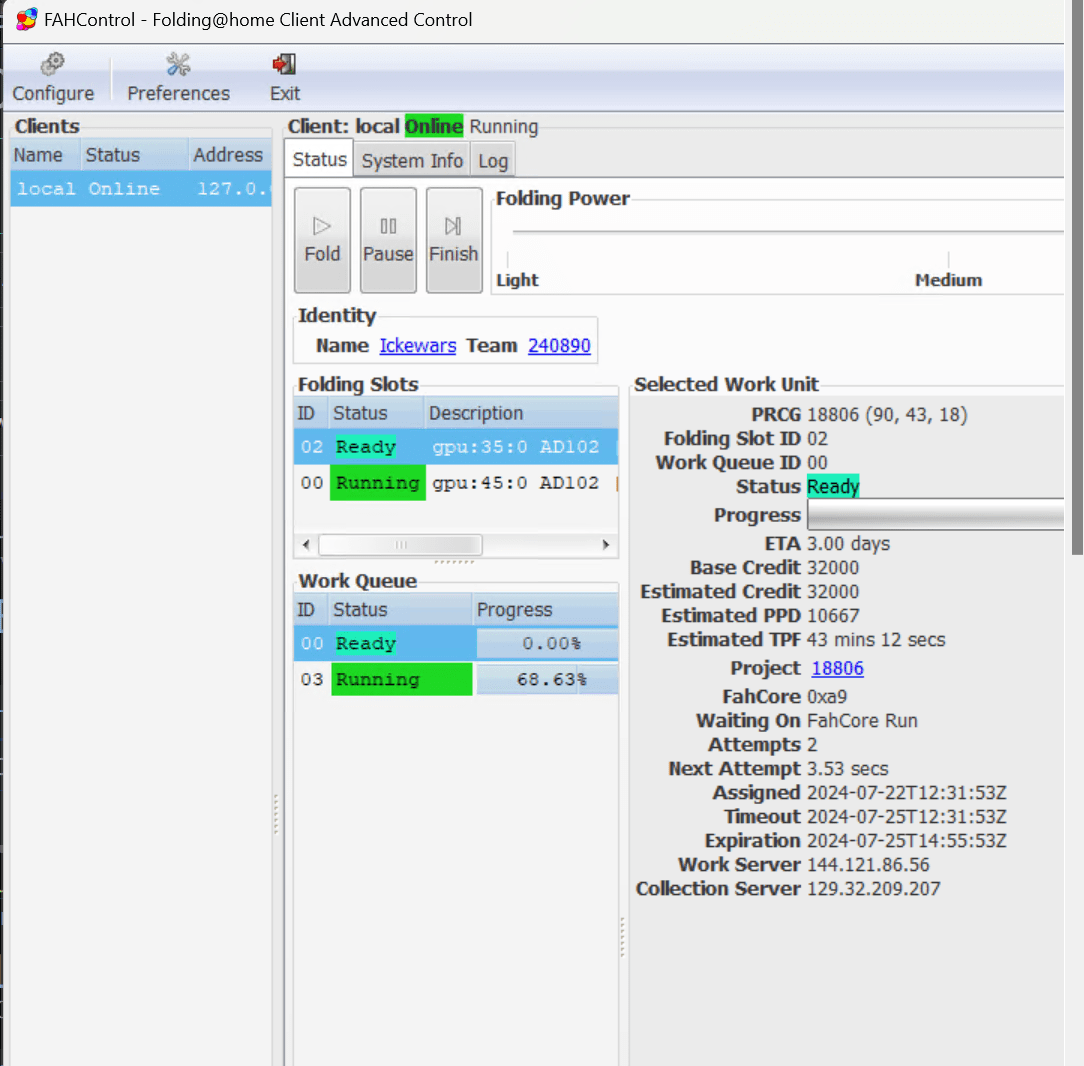This screenshot has width=1084, height=1066.
Task: Click the Ready status value in work unit
Action: pyautogui.click(x=833, y=486)
